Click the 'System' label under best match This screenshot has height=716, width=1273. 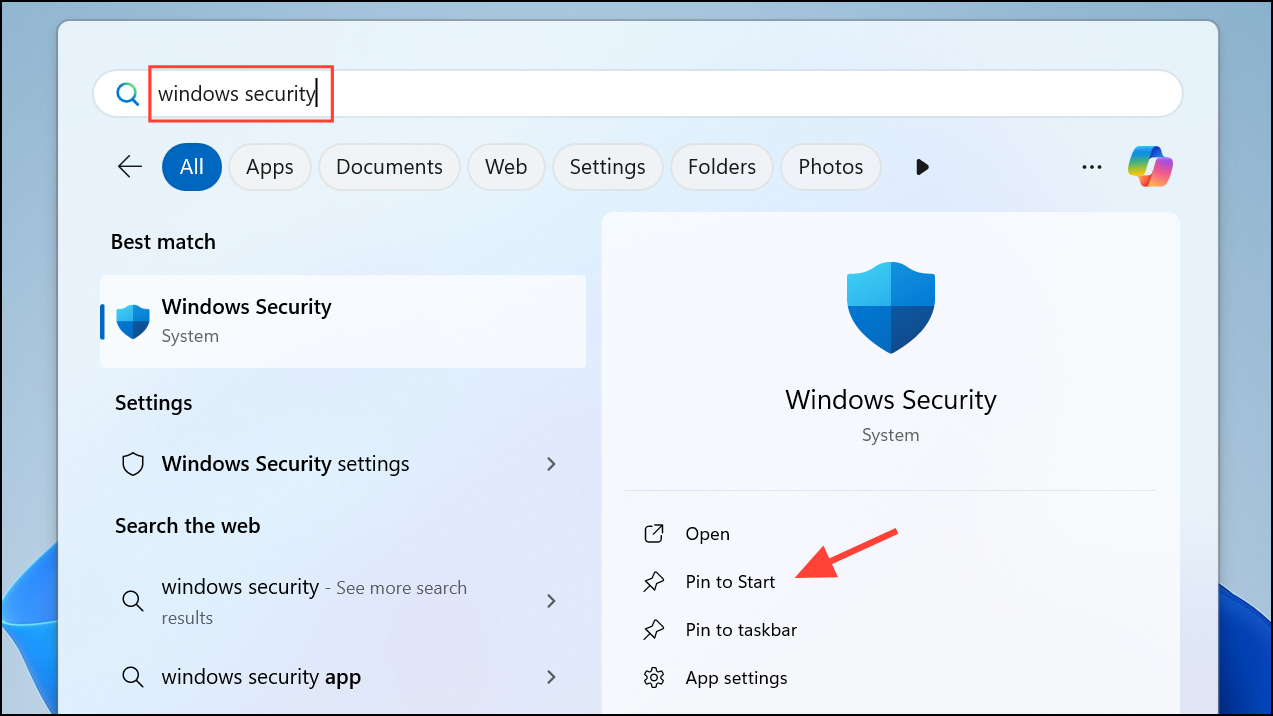click(x=190, y=336)
